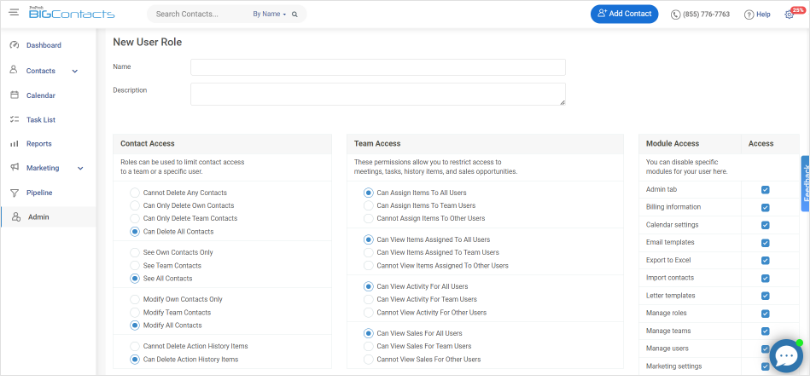Uncheck Import contacts access checkbox
This screenshot has width=810, height=376.
765,278
